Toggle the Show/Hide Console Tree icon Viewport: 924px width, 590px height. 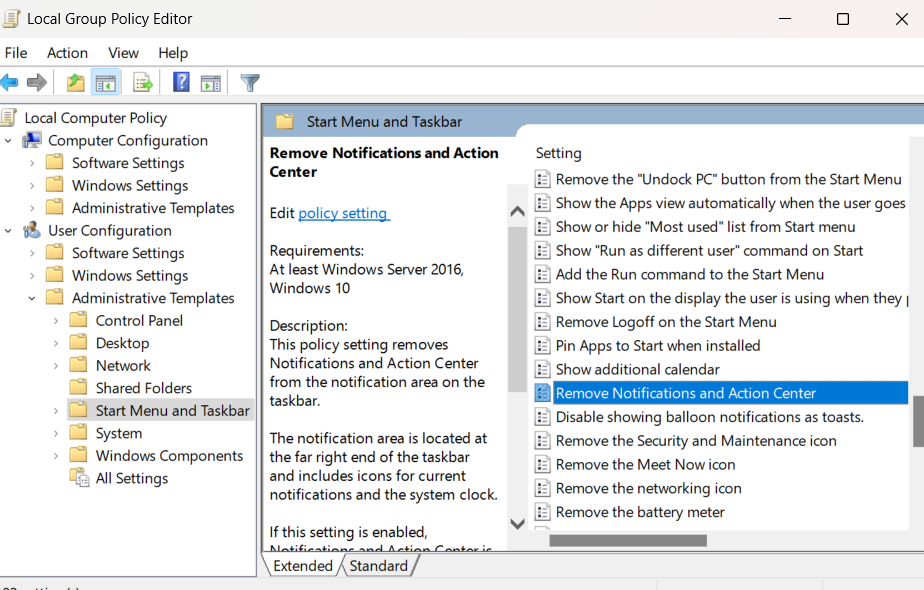(105, 83)
